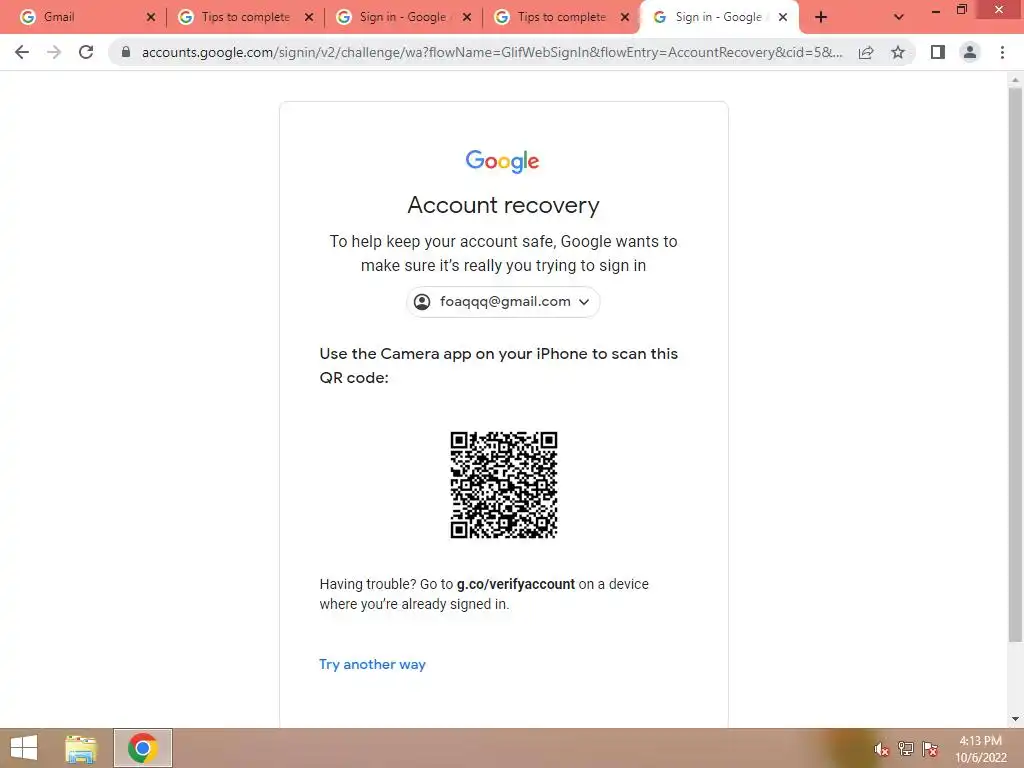Open the Windows Start menu
1024x768 pixels.
tap(24, 748)
